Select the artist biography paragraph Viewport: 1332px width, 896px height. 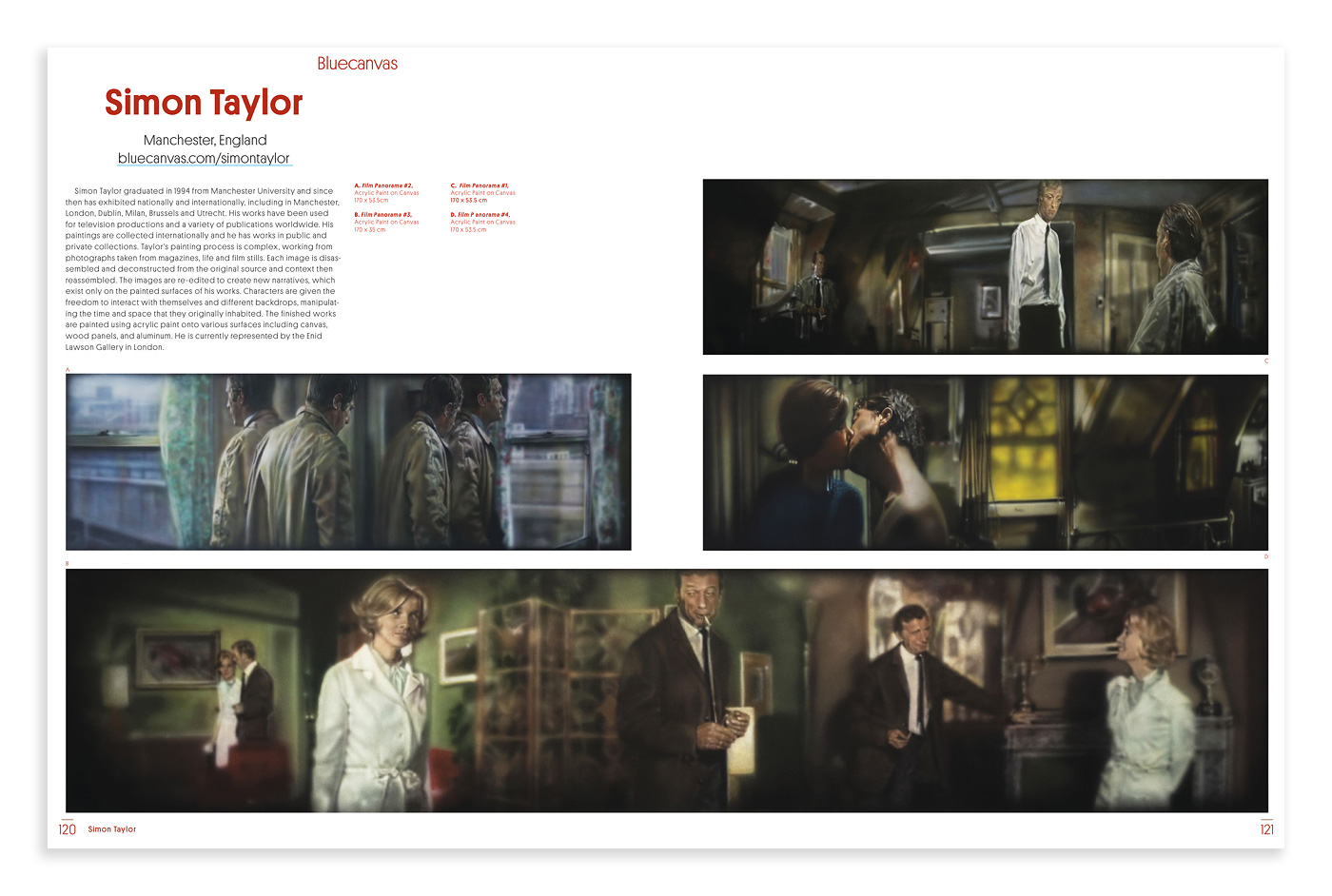(x=203, y=269)
